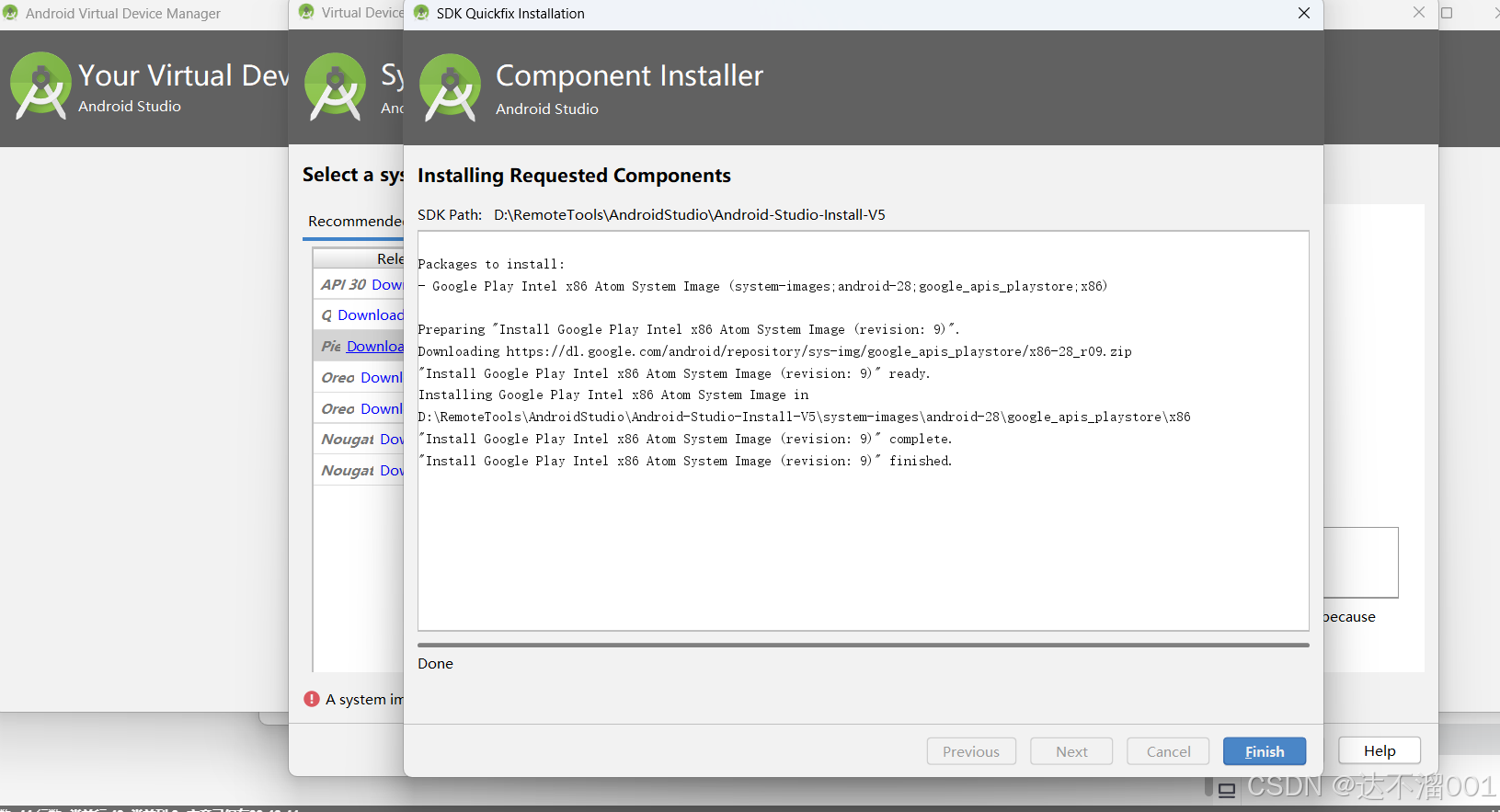The height and width of the screenshot is (812, 1500).
Task: Click the Android Studio logo in the System Image window header
Action: coord(335,86)
